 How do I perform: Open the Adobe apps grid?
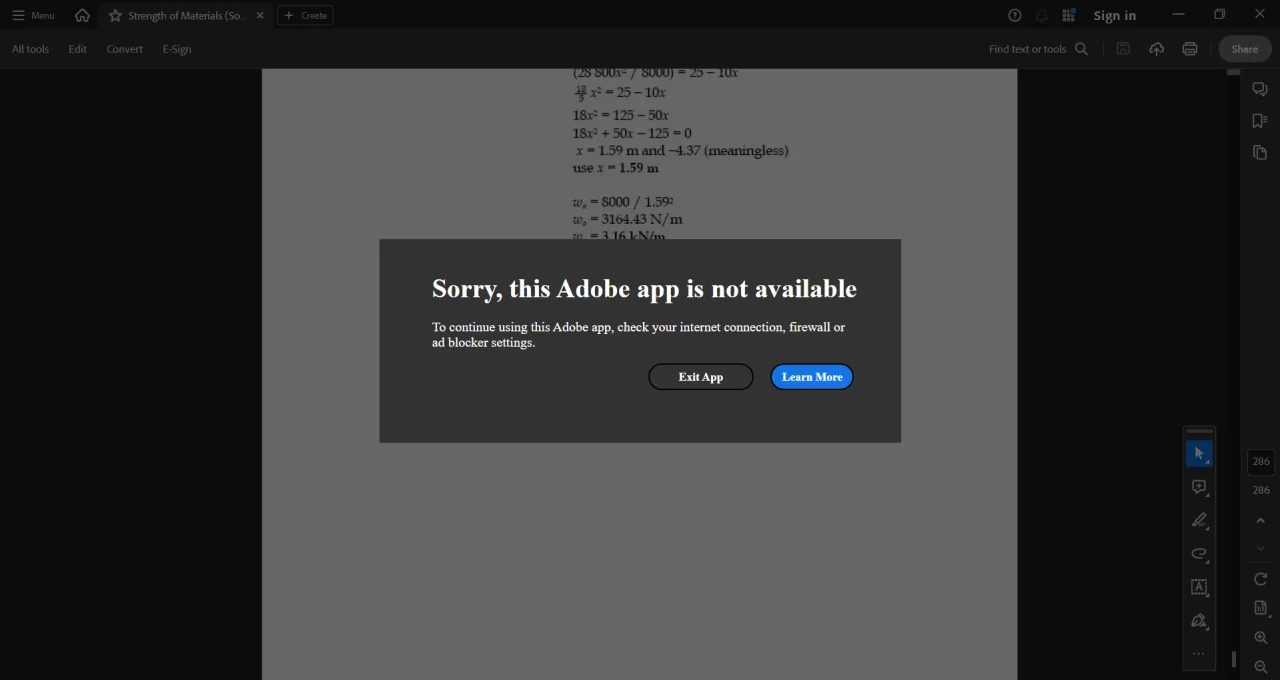point(1069,15)
